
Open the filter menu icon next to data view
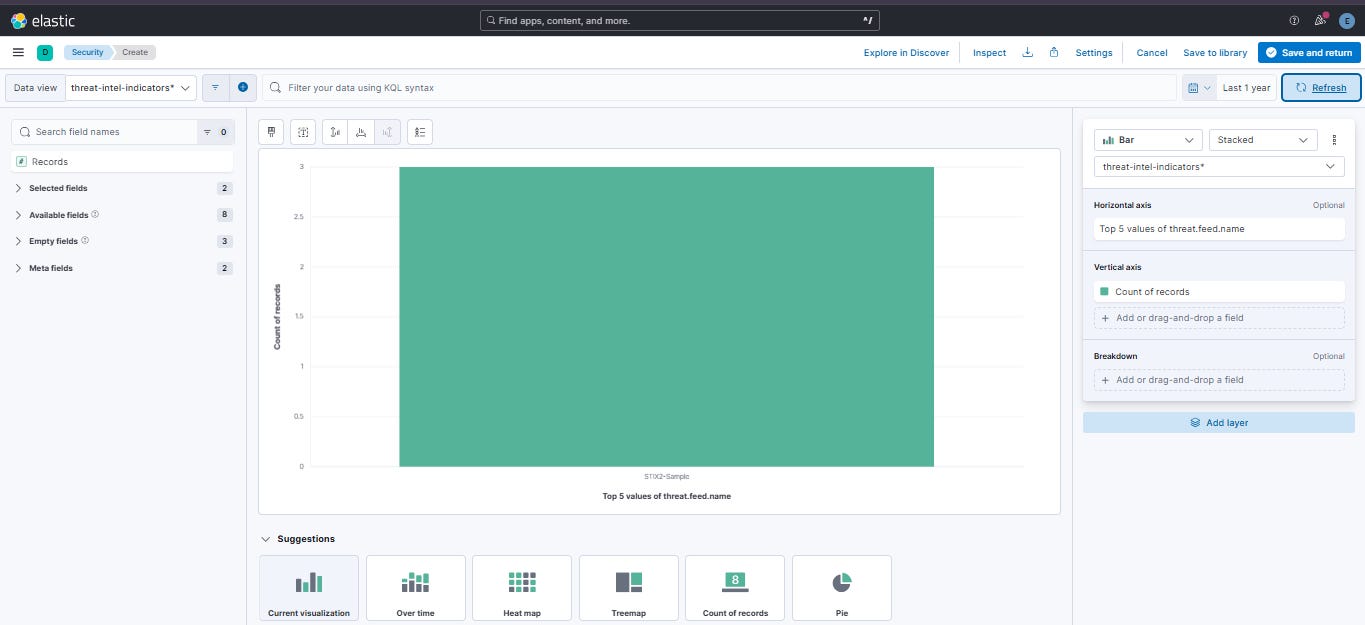coord(215,87)
